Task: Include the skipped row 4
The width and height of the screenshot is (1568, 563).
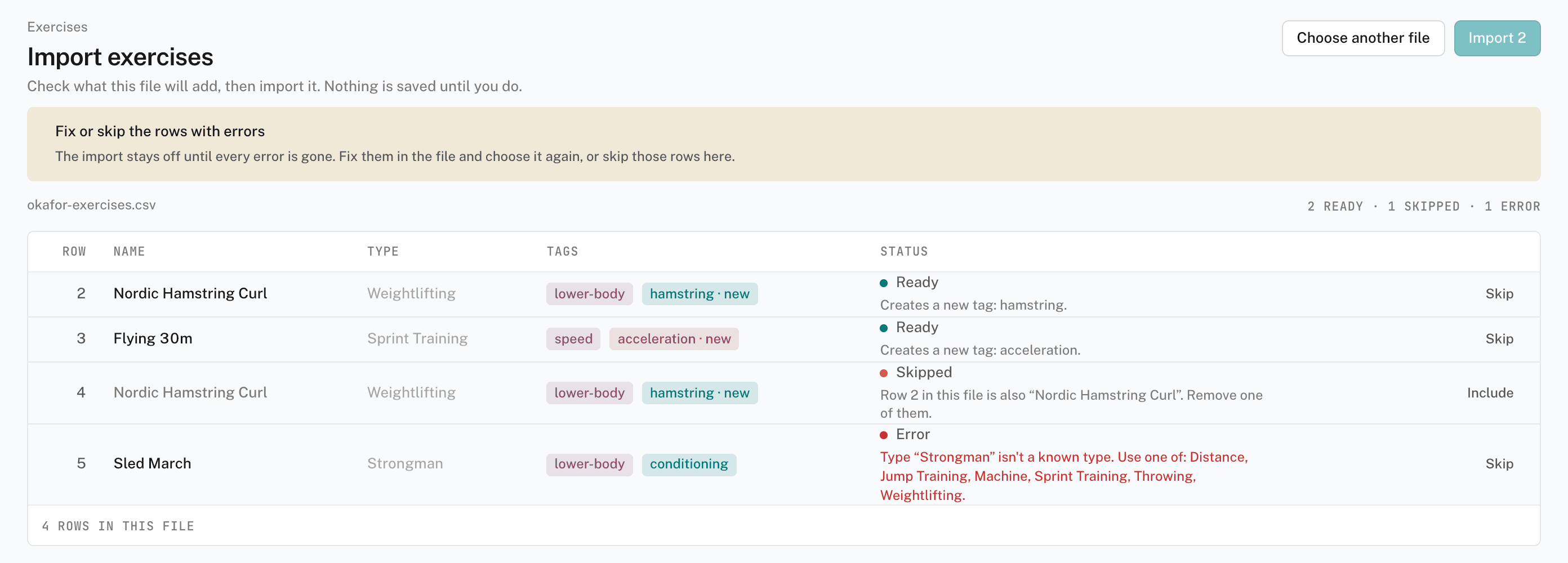Action: [x=1490, y=393]
